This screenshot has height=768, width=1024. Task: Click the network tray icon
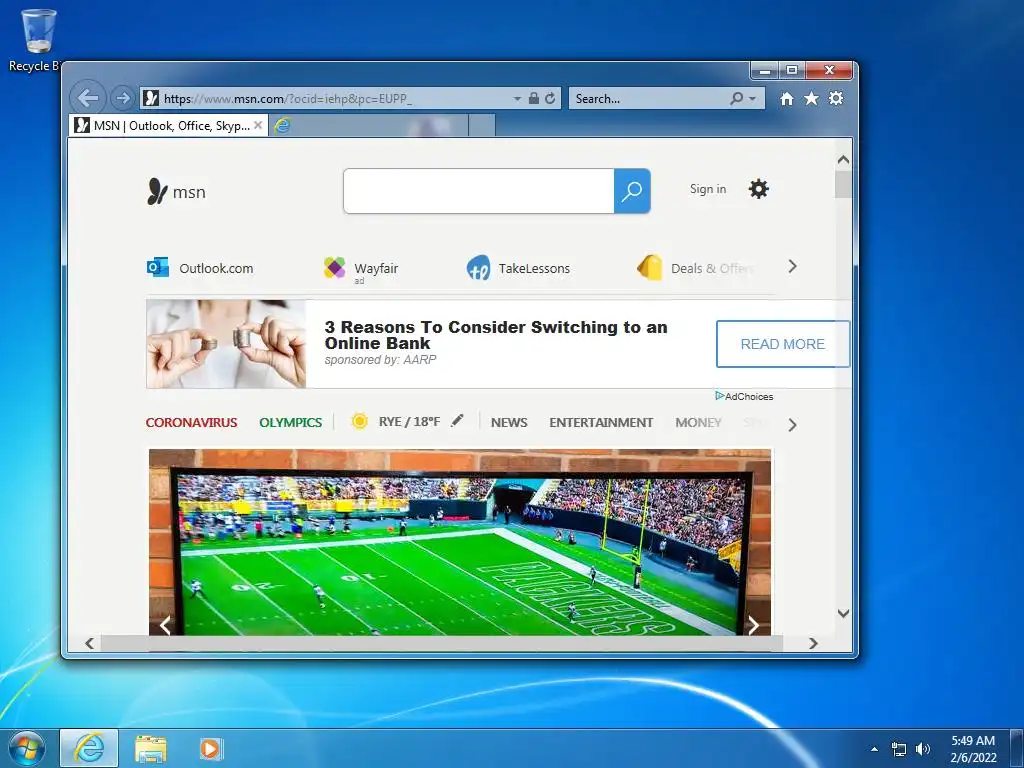point(899,749)
